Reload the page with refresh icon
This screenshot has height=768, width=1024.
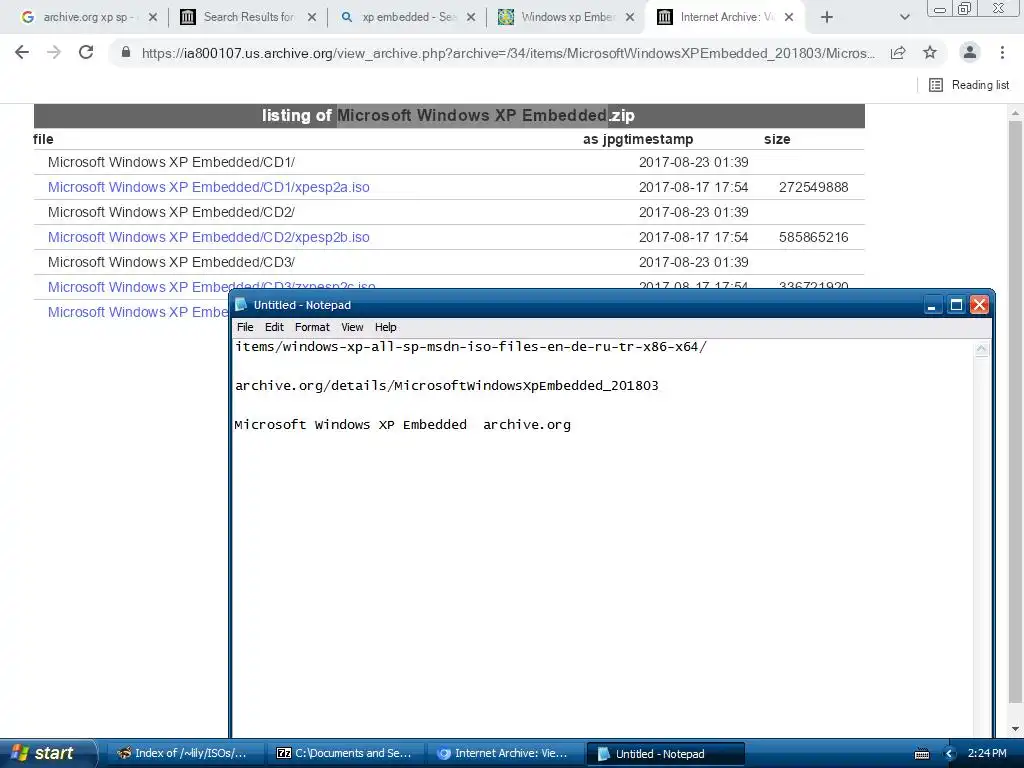86,52
